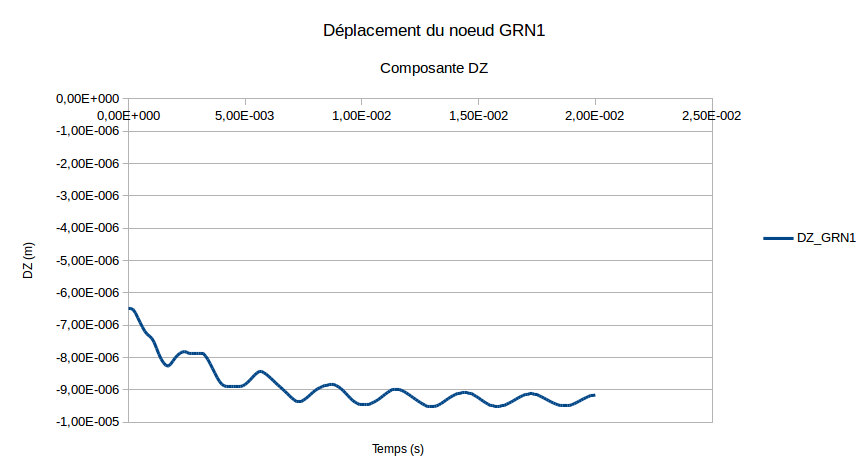Click the blue line swatch in the legend
Viewport: 868px width, 476px height.
coord(778,238)
